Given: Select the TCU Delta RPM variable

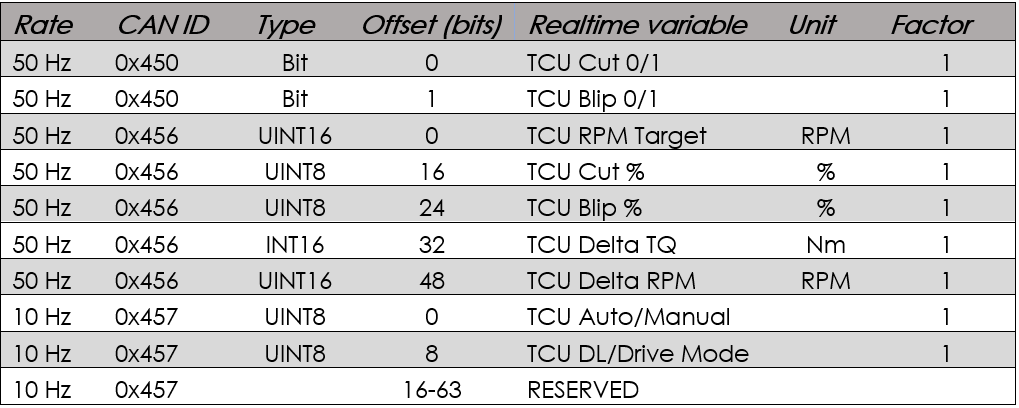Looking at the screenshot, I should click(x=609, y=281).
